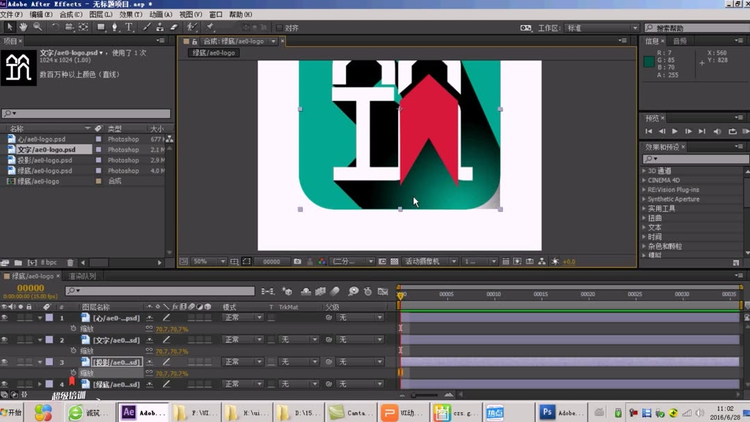Hide layer 2 文字/ae0 with eye icon

4,340
